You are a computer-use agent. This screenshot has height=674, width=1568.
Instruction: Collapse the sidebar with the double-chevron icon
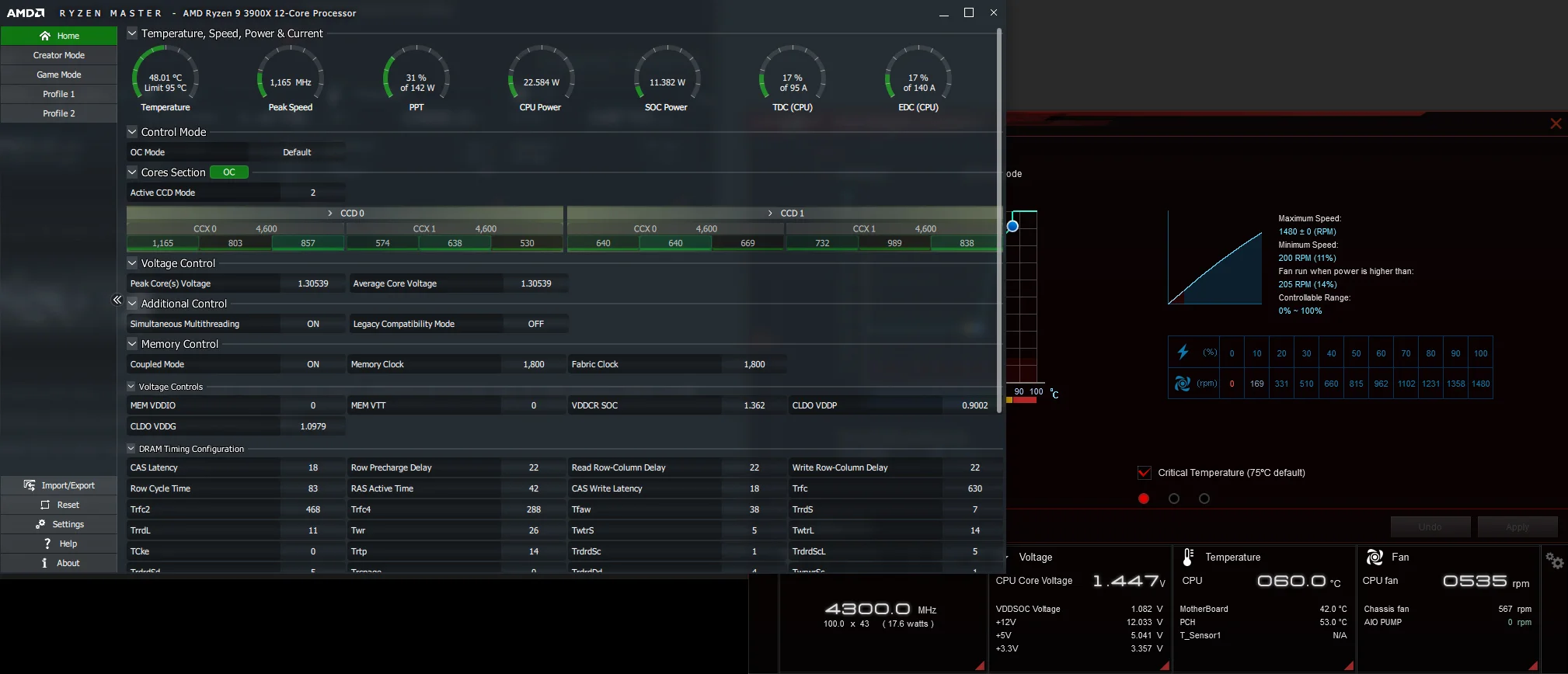tap(117, 300)
